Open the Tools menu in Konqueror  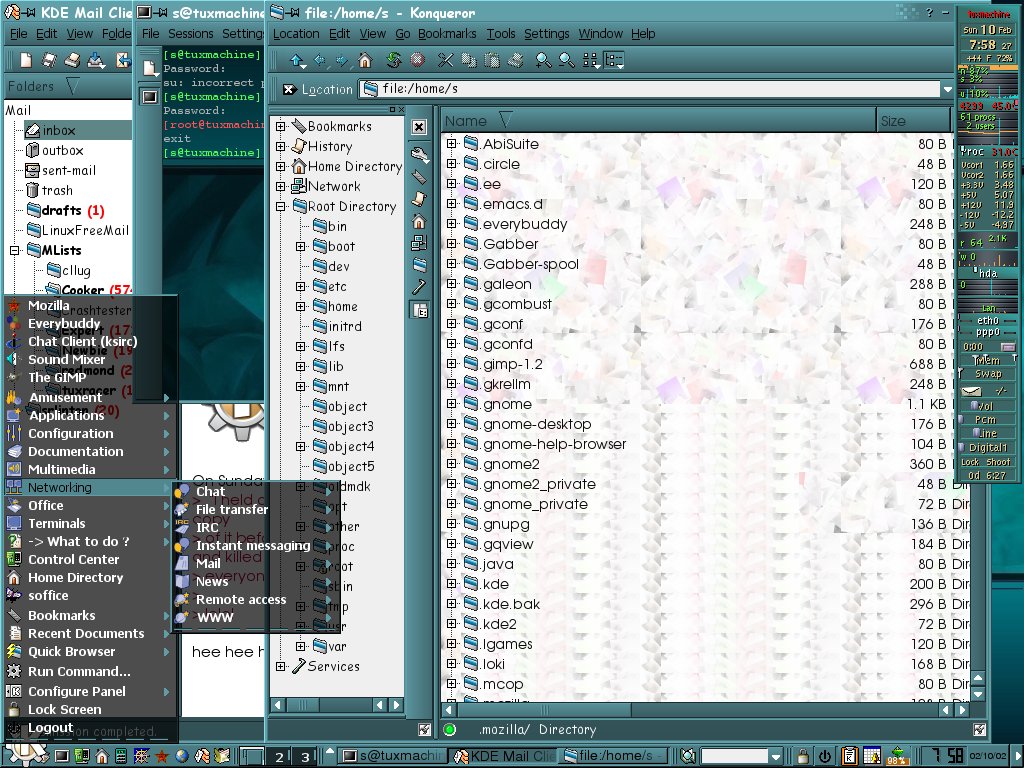(500, 34)
